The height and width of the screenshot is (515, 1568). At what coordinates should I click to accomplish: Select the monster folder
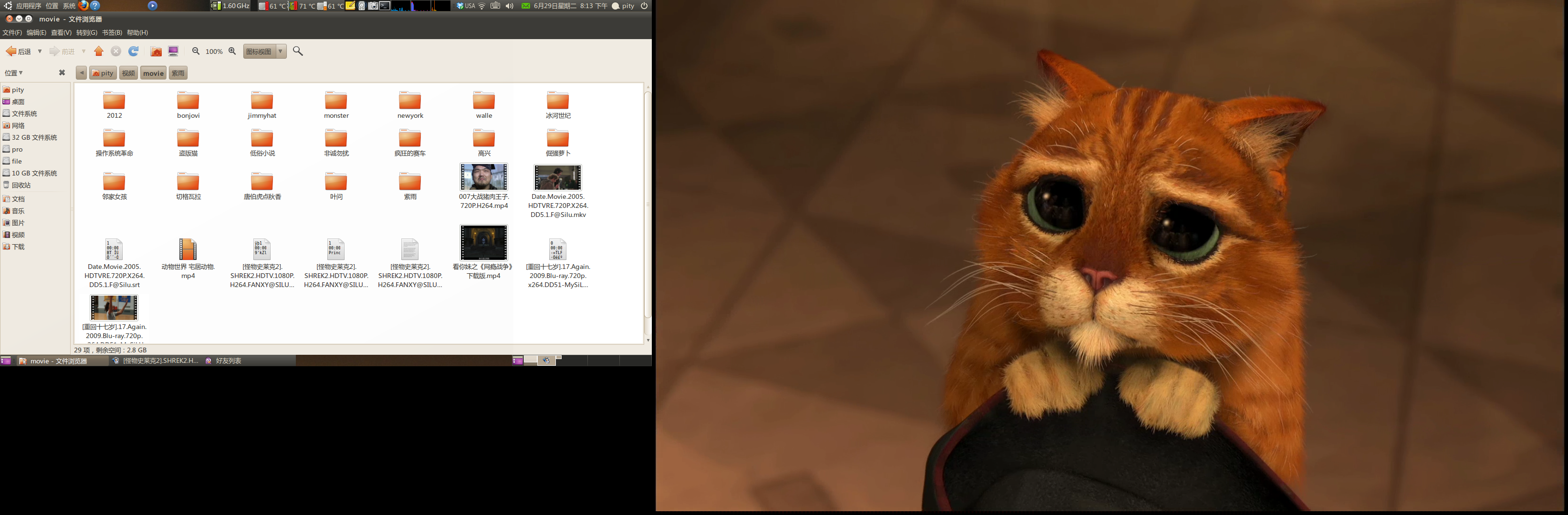click(x=336, y=104)
